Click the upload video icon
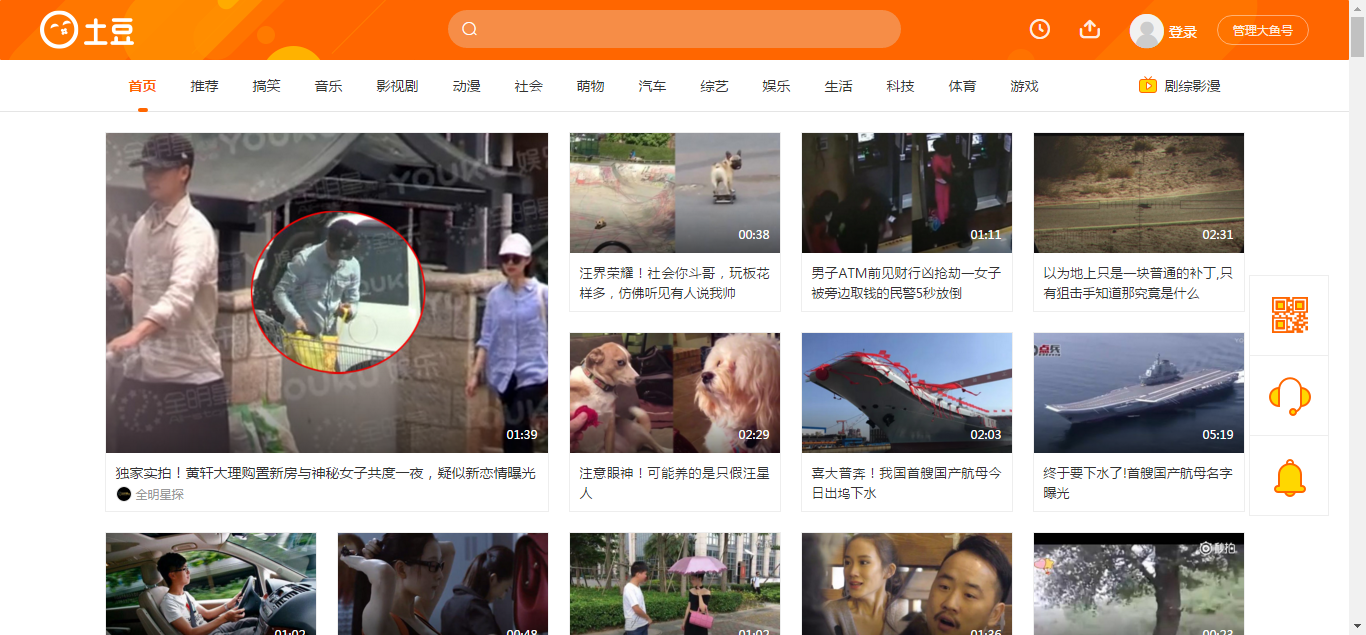The image size is (1366, 635). point(1090,29)
